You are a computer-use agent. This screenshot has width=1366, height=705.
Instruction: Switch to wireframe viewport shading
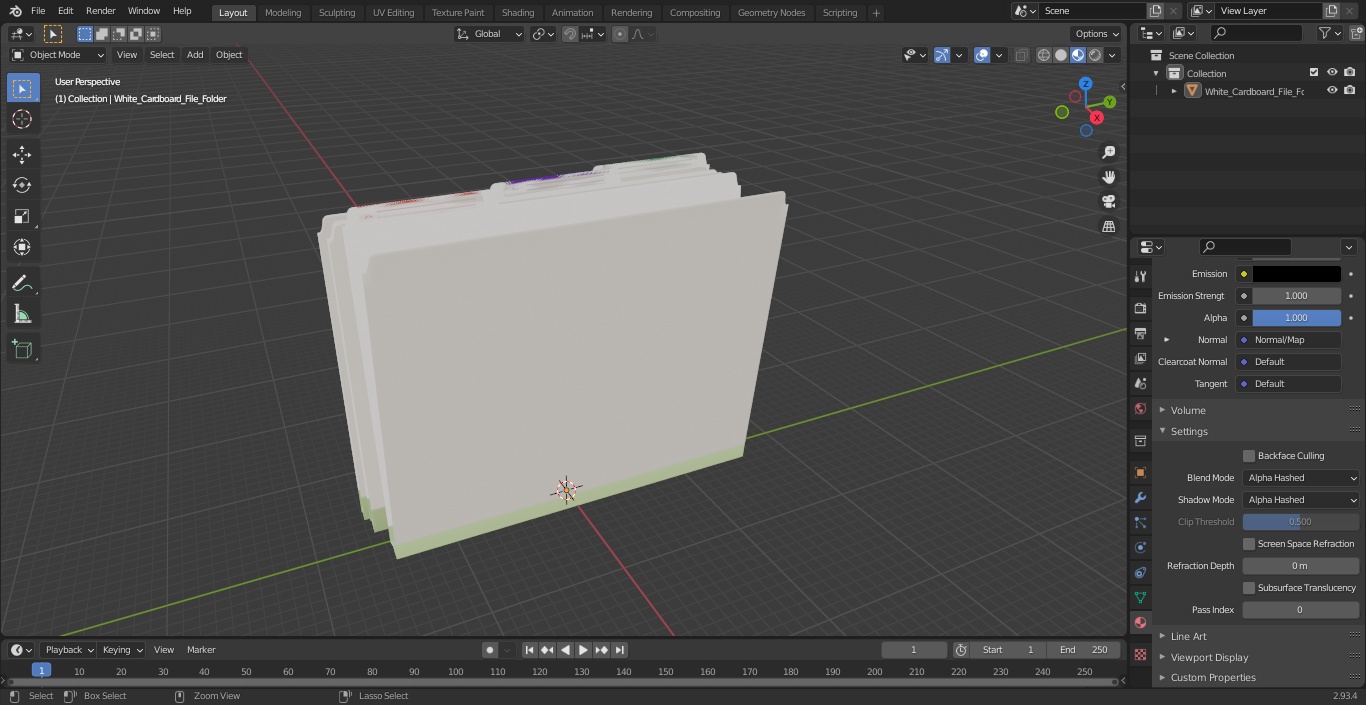pyautogui.click(x=1044, y=55)
